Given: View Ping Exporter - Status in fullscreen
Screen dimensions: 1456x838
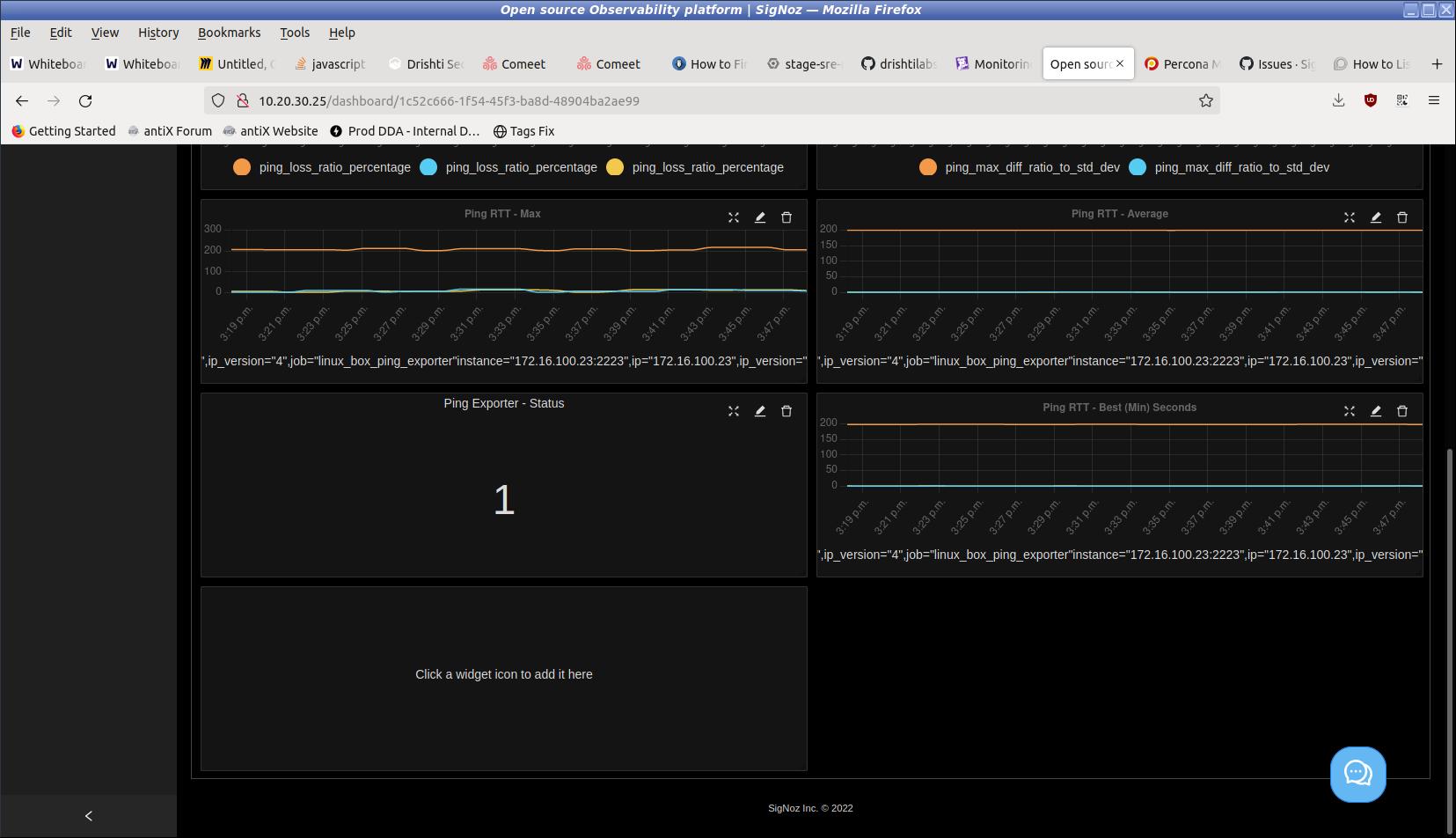Looking at the screenshot, I should click(x=734, y=411).
